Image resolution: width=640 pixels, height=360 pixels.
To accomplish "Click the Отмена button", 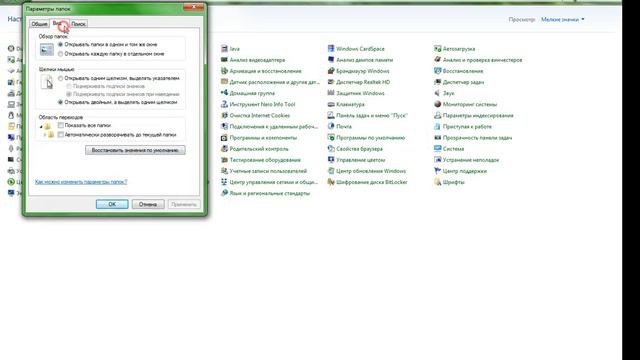I will 148,204.
